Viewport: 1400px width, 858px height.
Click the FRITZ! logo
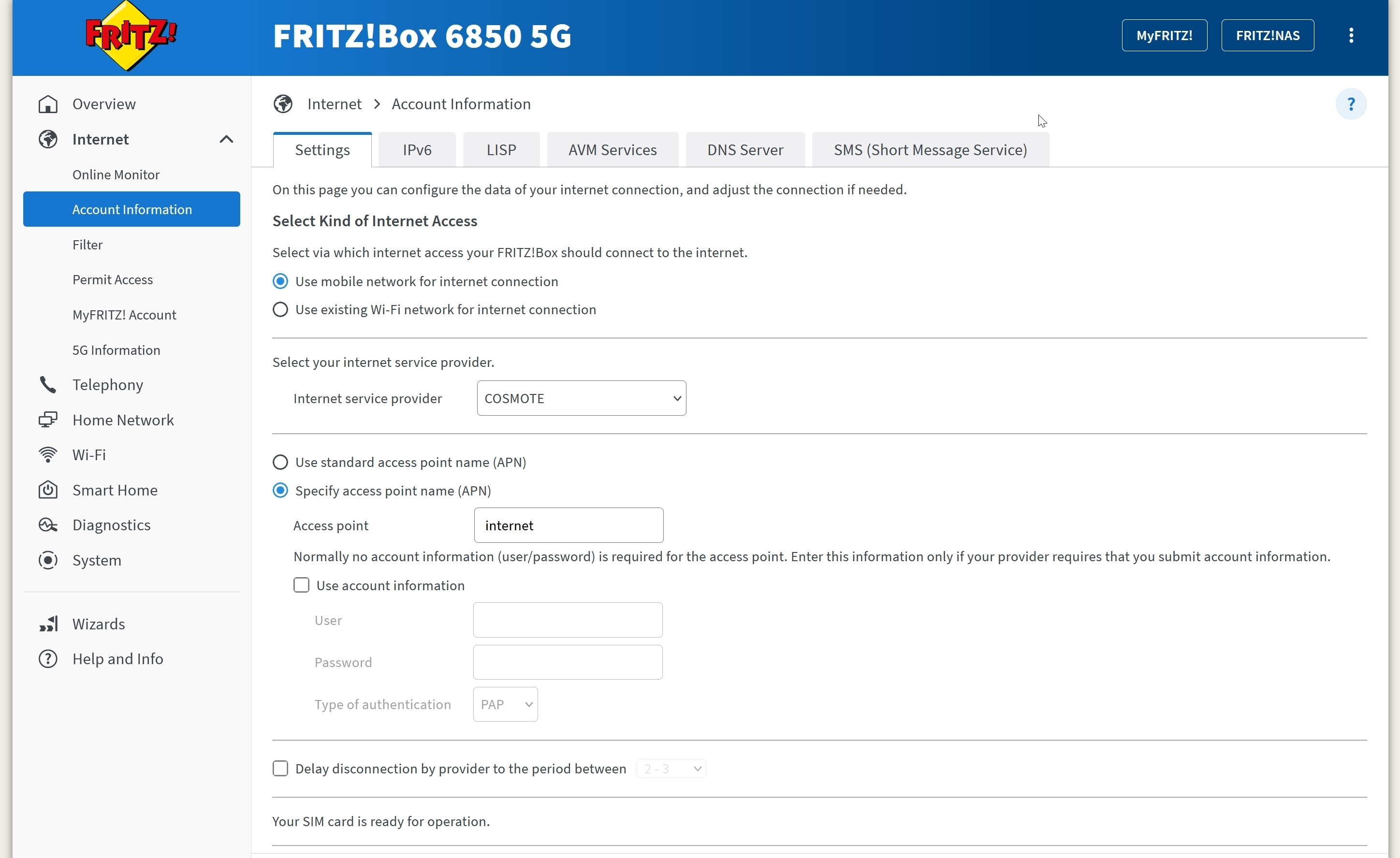click(x=131, y=36)
